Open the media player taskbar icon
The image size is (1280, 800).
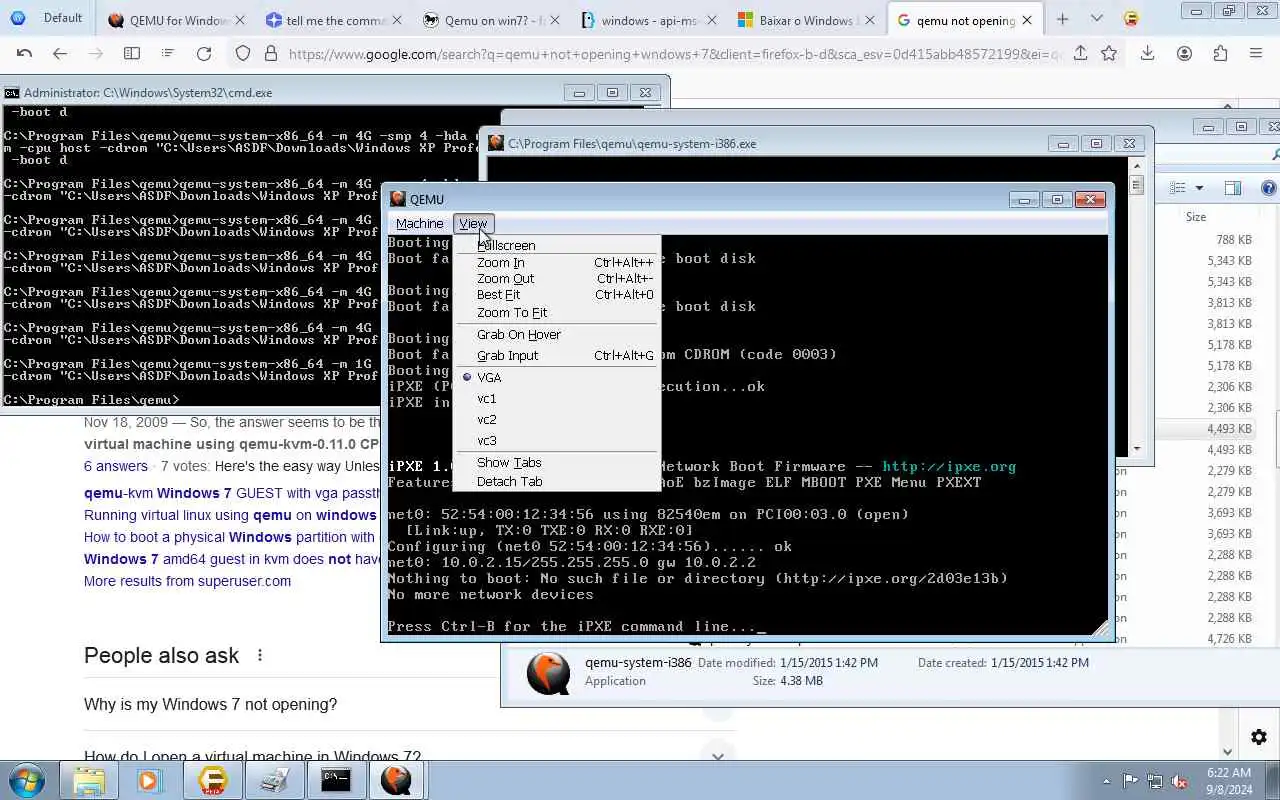(x=150, y=780)
